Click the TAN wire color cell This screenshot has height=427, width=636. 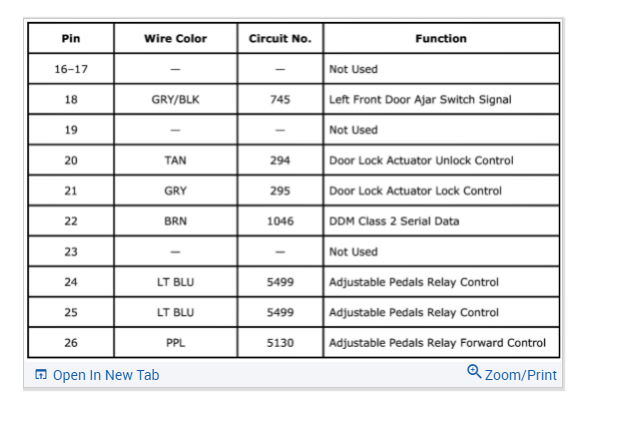point(175,161)
